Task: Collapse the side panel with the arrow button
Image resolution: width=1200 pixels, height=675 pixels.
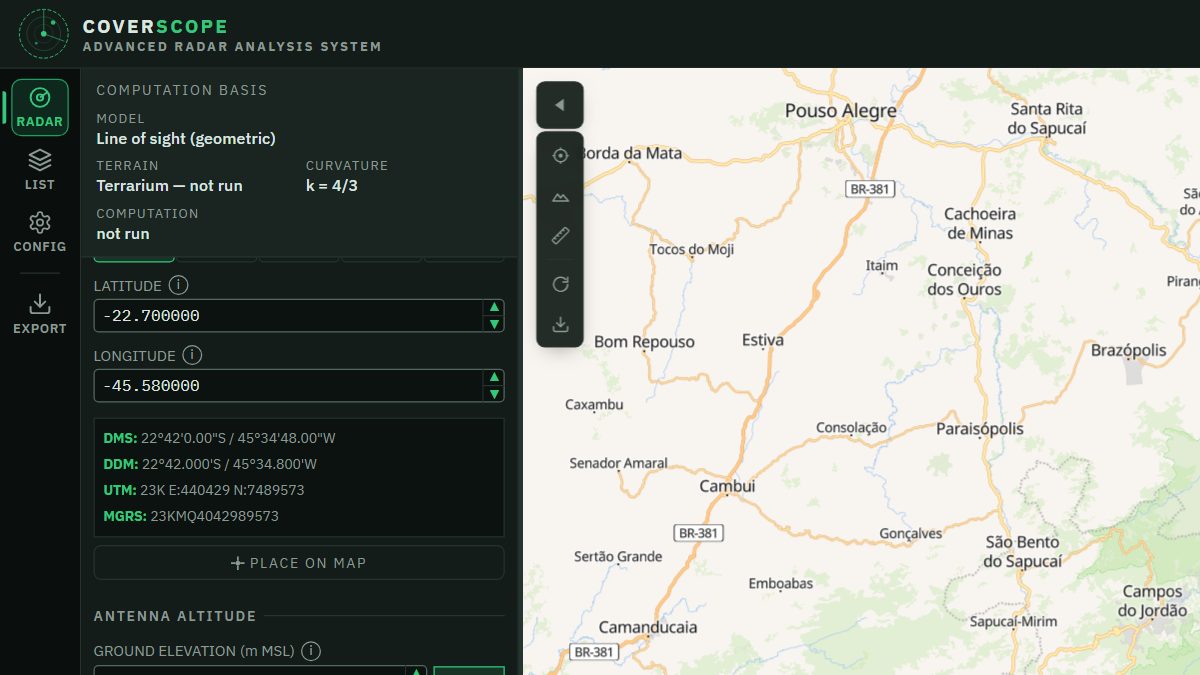Action: coord(560,105)
